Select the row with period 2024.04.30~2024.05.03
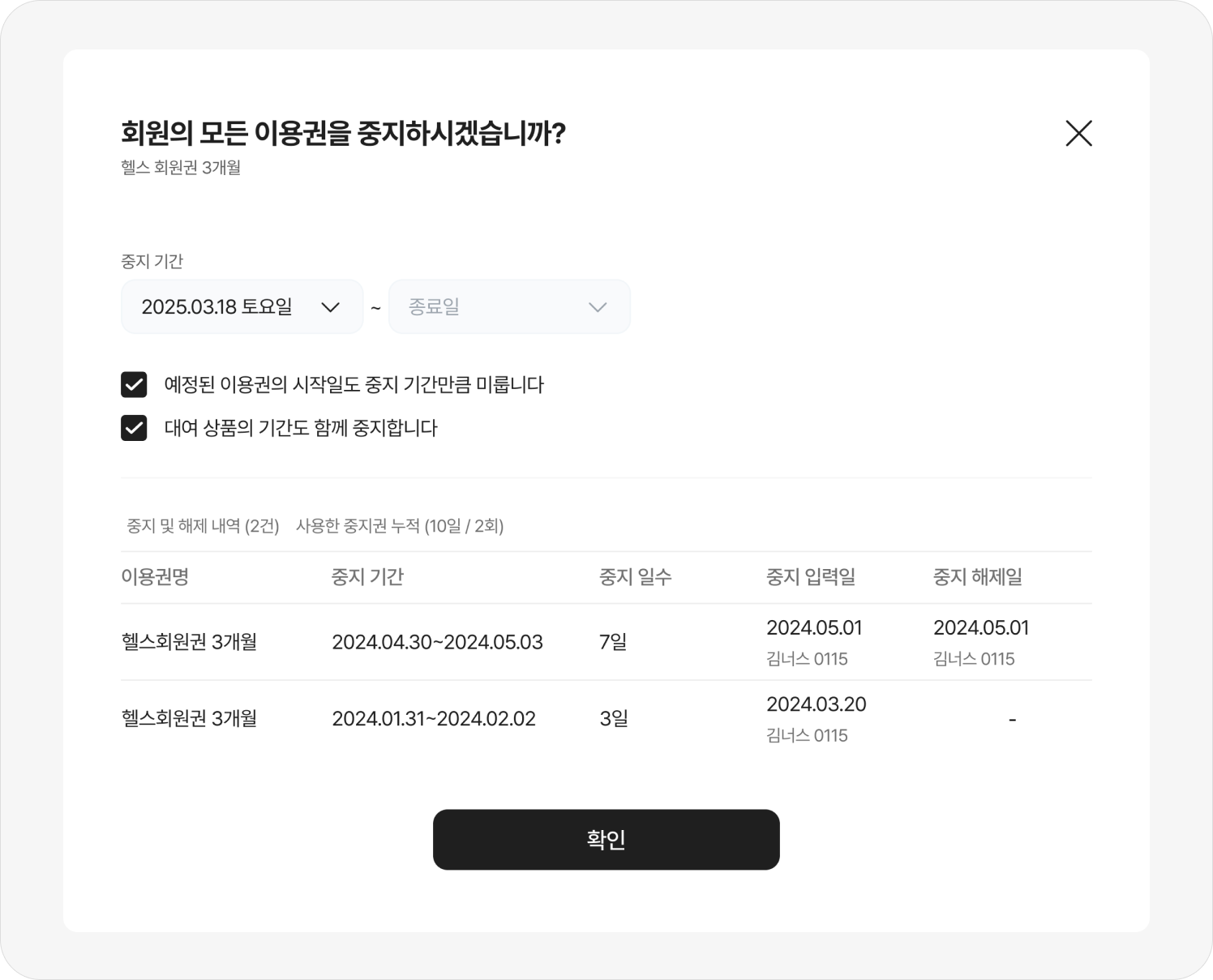Screen dimensions: 1213x980 (606, 642)
